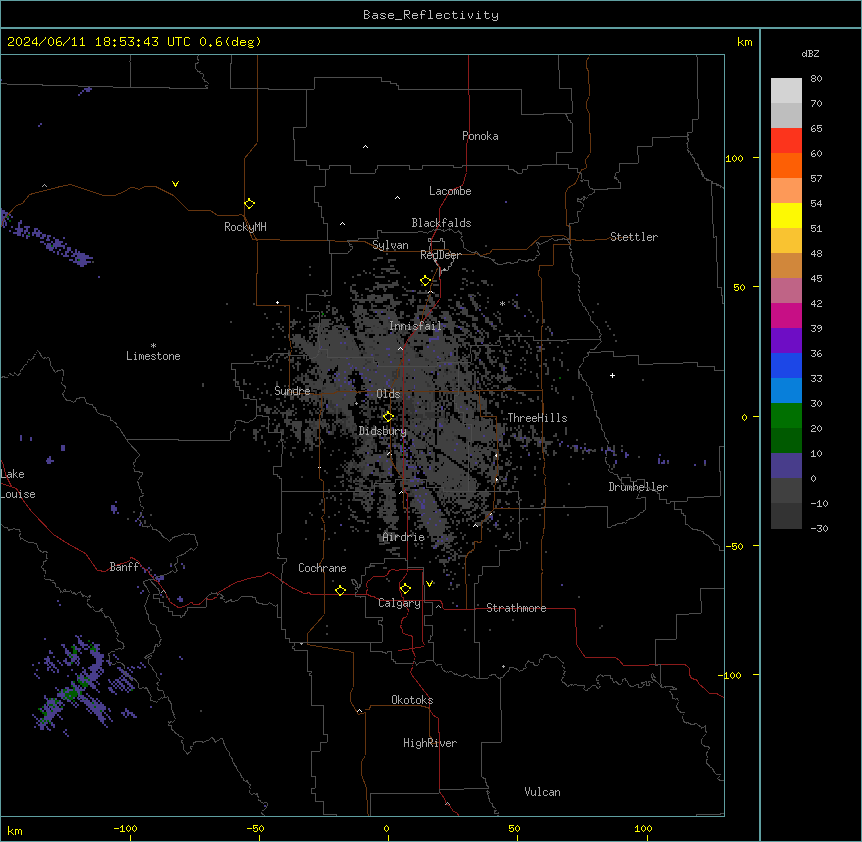This screenshot has width=862, height=842.
Task: Click the yellow 54 dBZ color swatch
Action: pyautogui.click(x=786, y=215)
